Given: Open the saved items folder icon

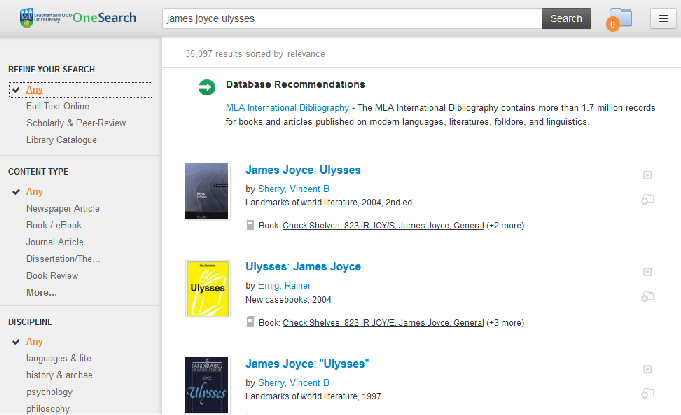Looking at the screenshot, I should tap(620, 19).
